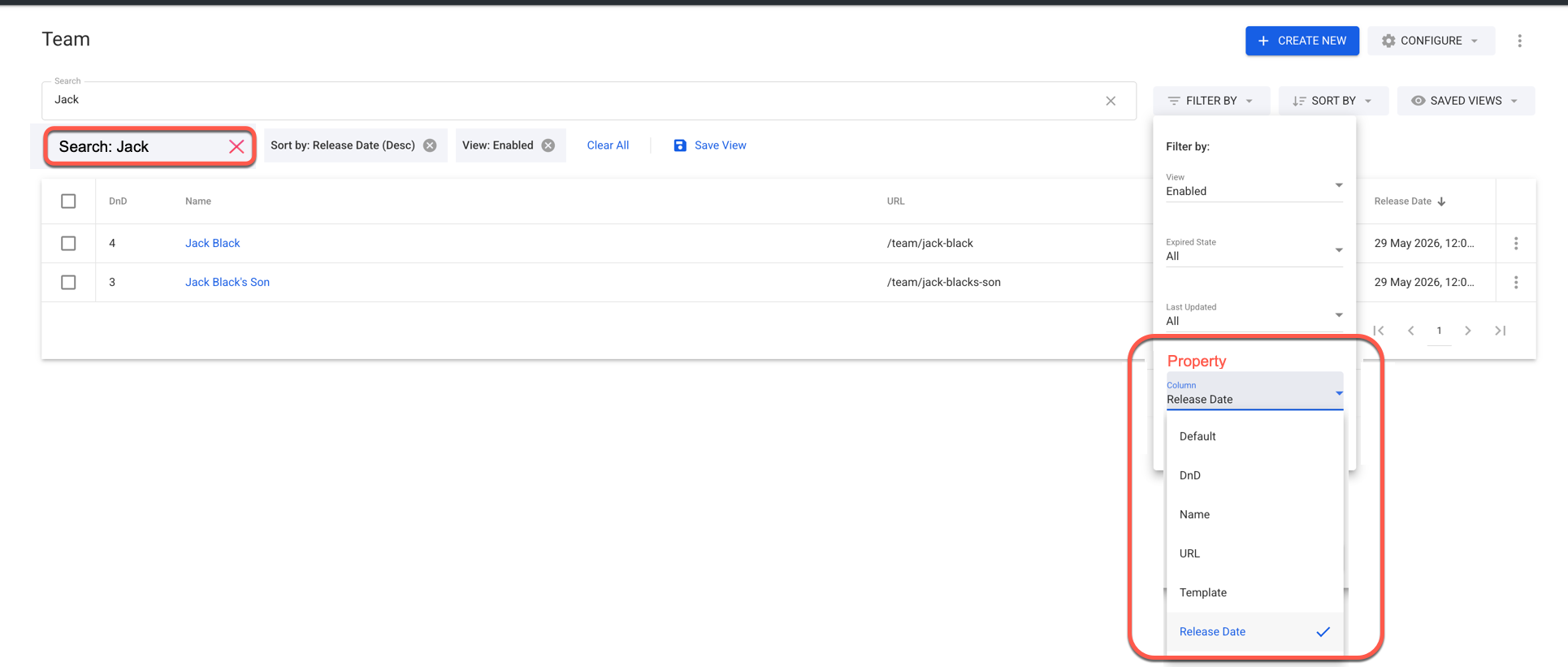The height and width of the screenshot is (667, 1568).
Task: Collapse the Column Release Date dropdown
Action: point(1254,392)
